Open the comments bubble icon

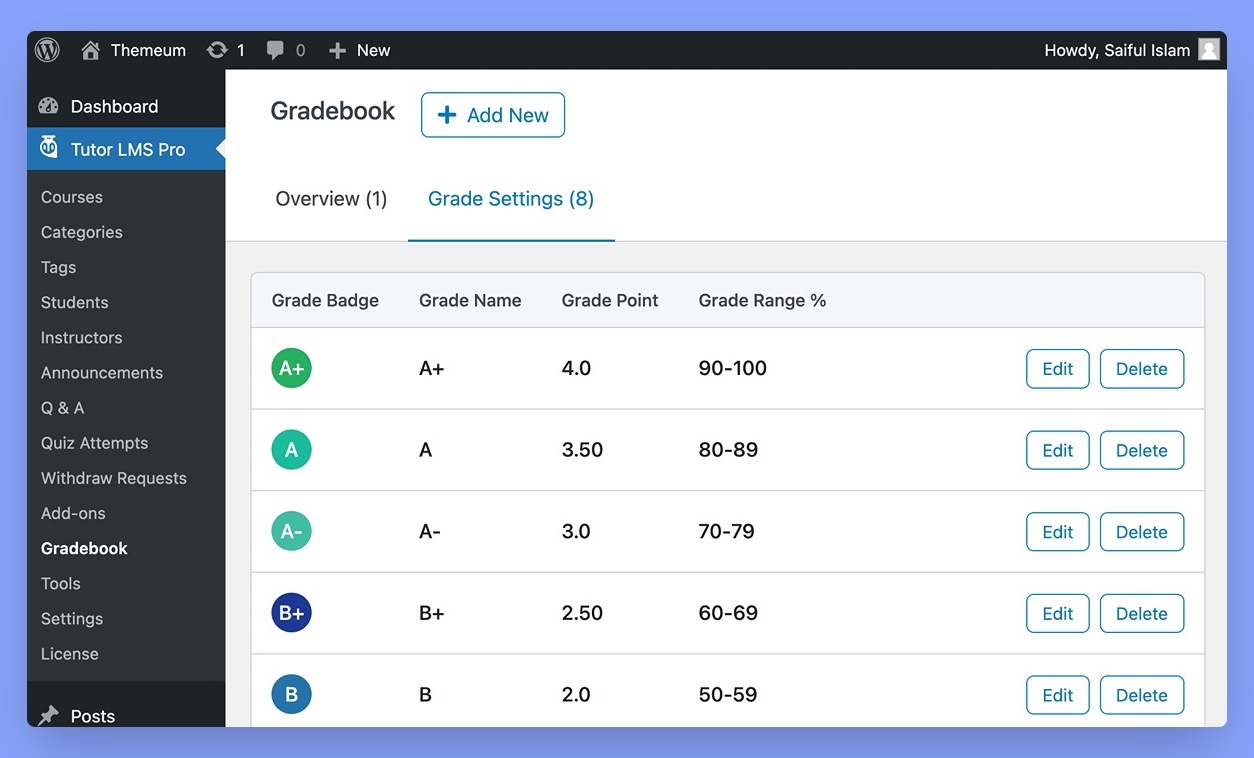[x=275, y=51]
